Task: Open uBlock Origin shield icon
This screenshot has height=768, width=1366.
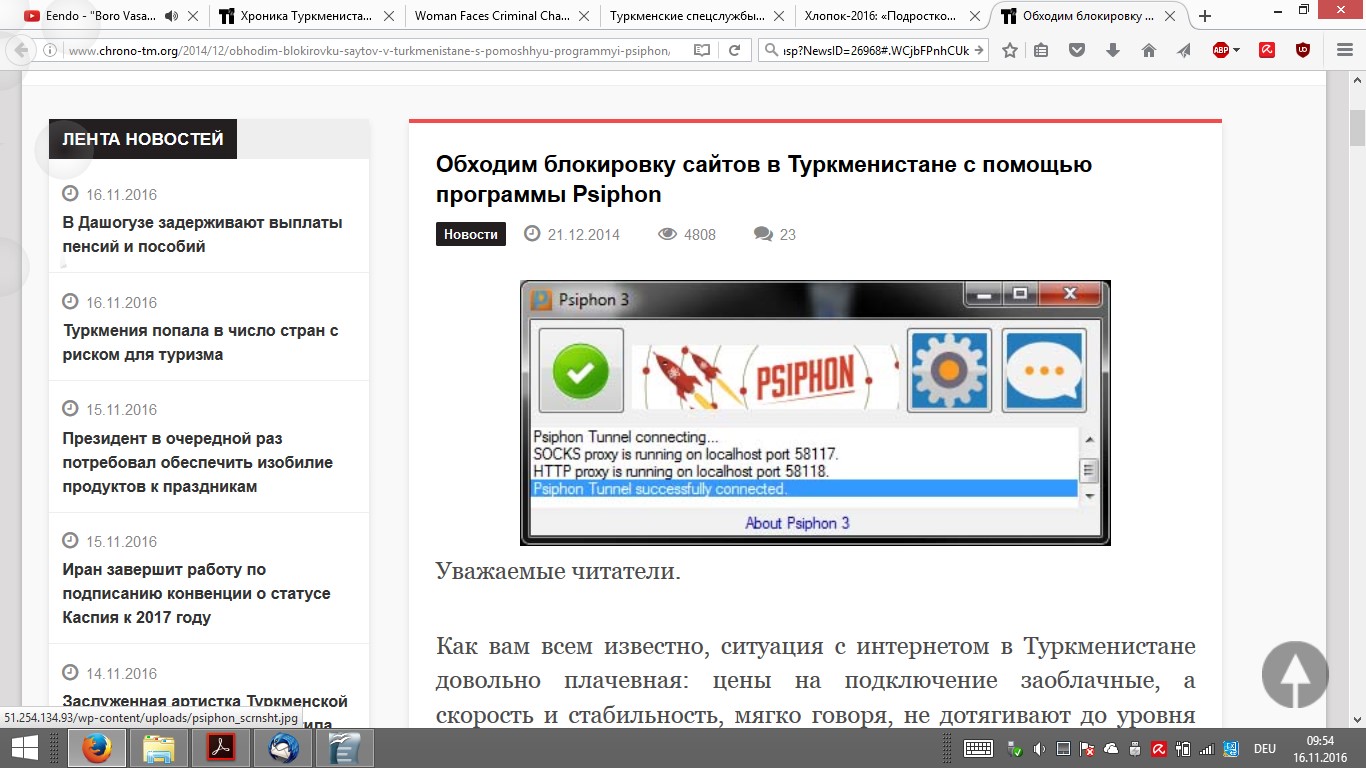Action: (x=1303, y=50)
